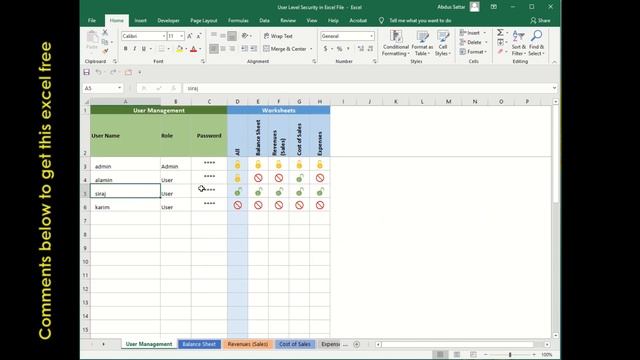Image resolution: width=640 pixels, height=360 pixels.
Task: Click the Increase Font Size icon
Action: point(190,36)
